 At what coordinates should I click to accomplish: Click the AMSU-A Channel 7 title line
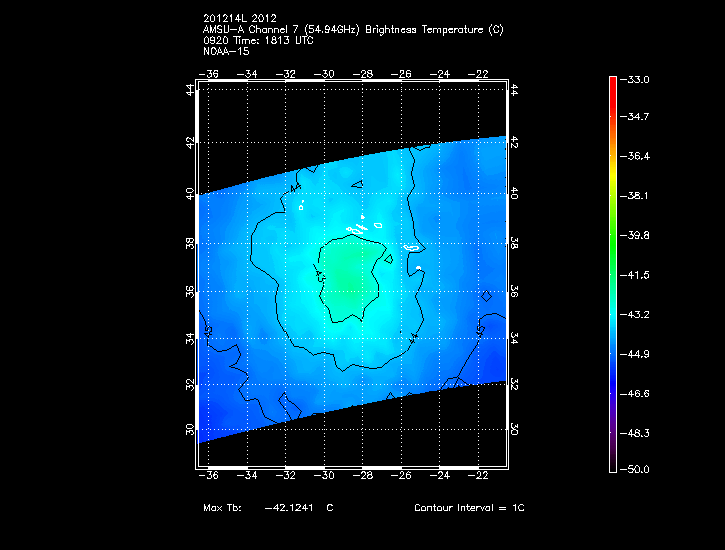353,30
